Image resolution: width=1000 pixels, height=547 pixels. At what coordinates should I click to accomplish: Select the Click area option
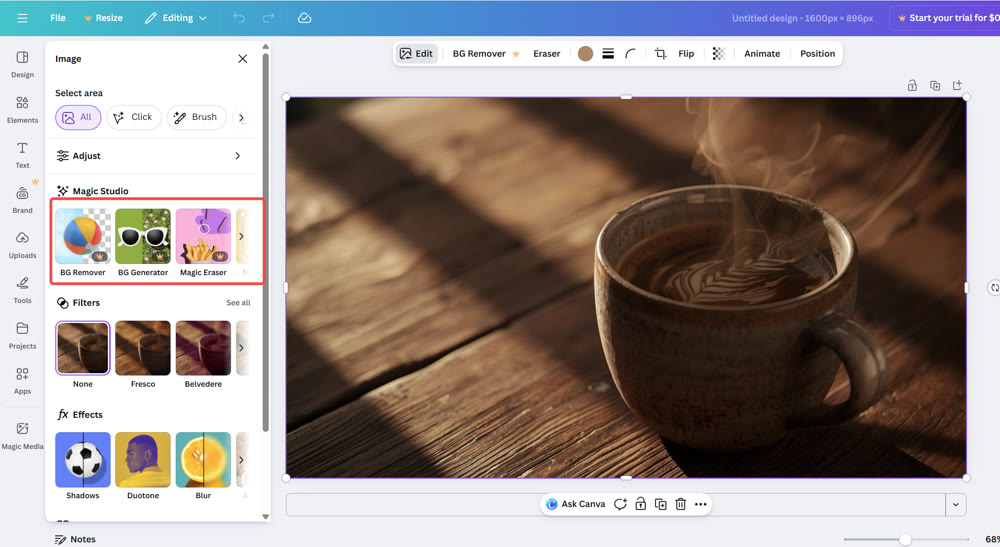133,117
